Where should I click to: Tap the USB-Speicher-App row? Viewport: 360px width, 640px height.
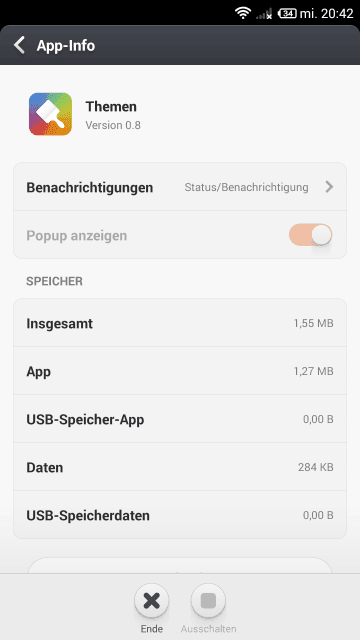pos(180,419)
